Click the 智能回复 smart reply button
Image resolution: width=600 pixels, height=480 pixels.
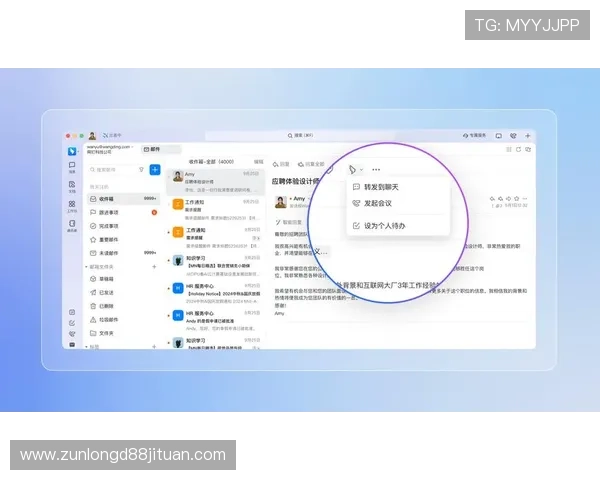tap(289, 222)
